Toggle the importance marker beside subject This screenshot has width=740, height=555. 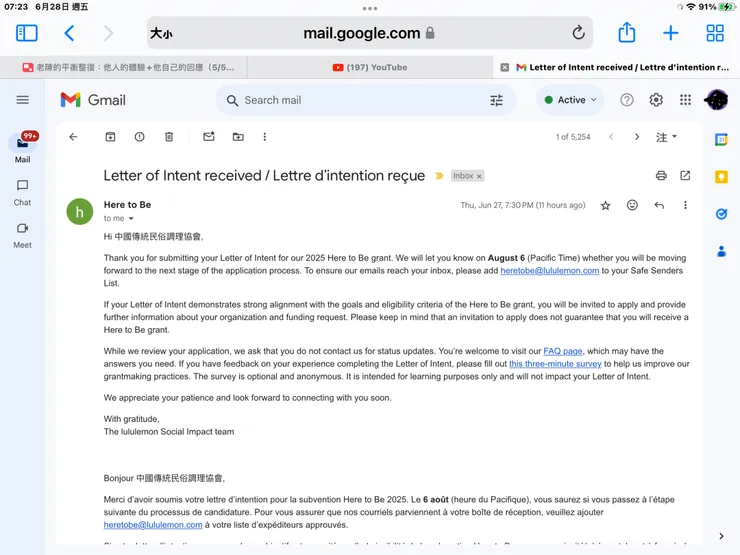point(439,176)
